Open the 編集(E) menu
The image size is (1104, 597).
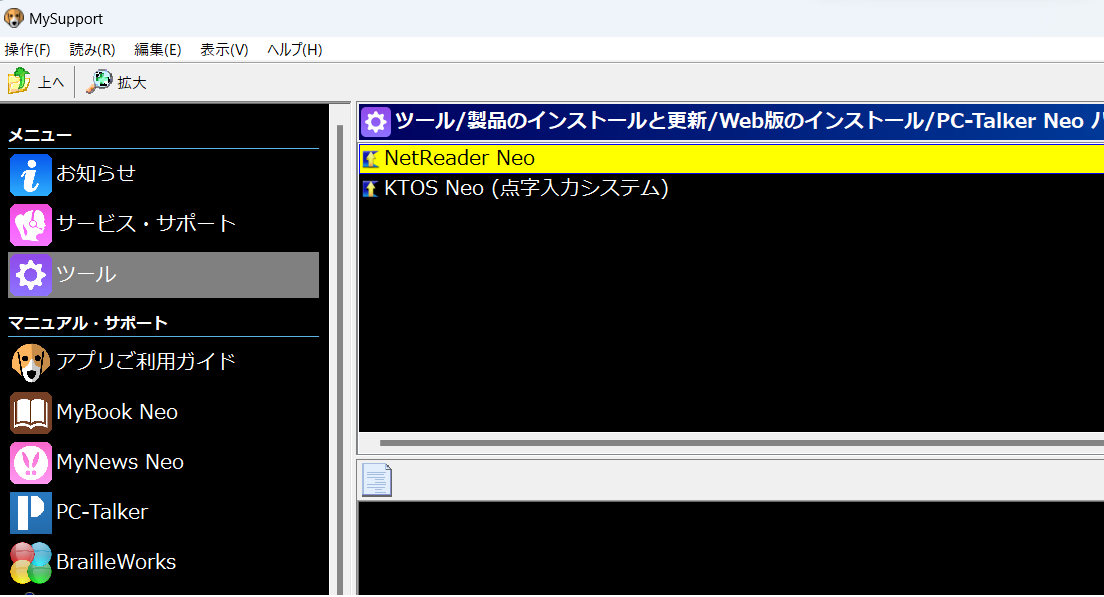click(157, 48)
